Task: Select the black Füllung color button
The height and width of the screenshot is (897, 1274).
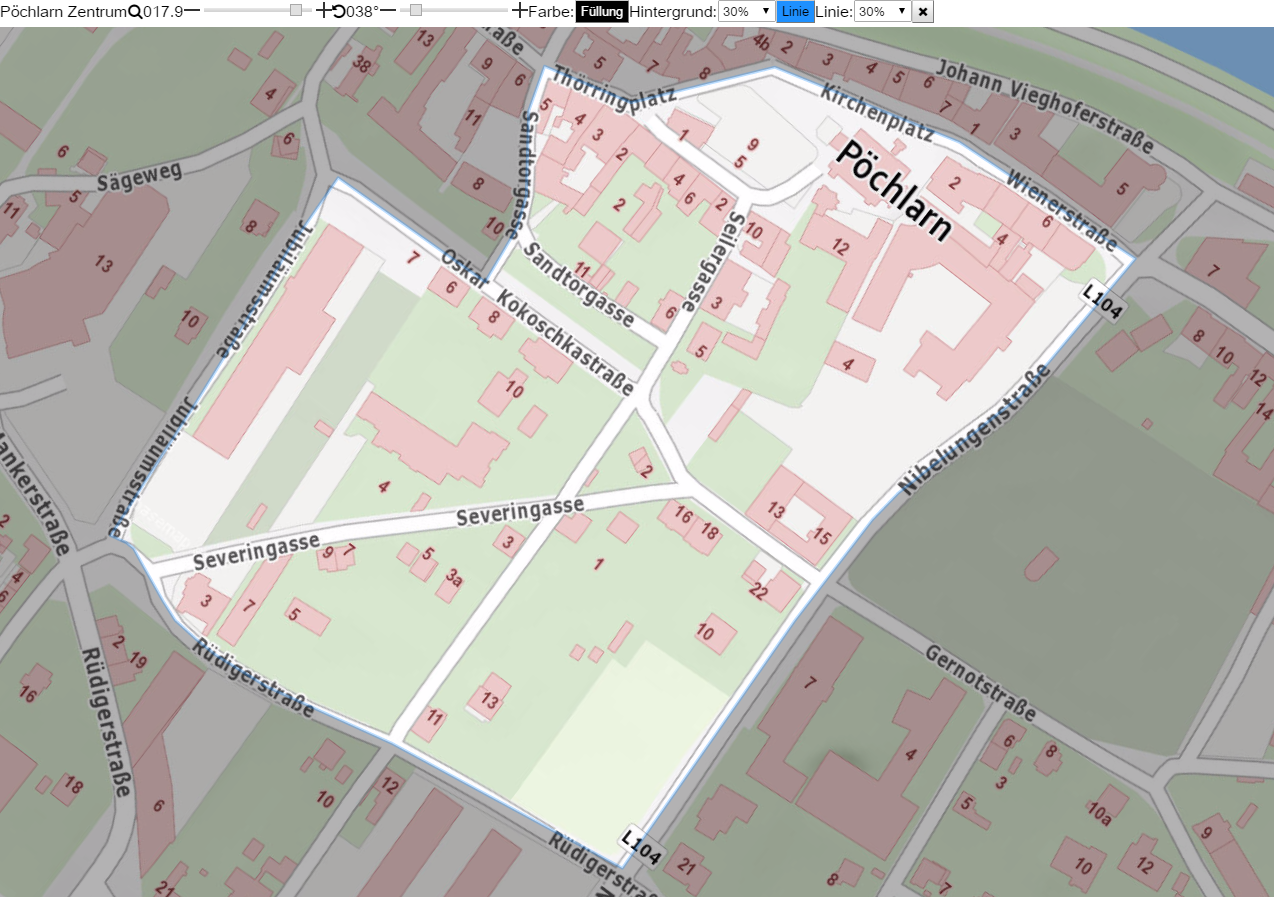Action: point(602,12)
